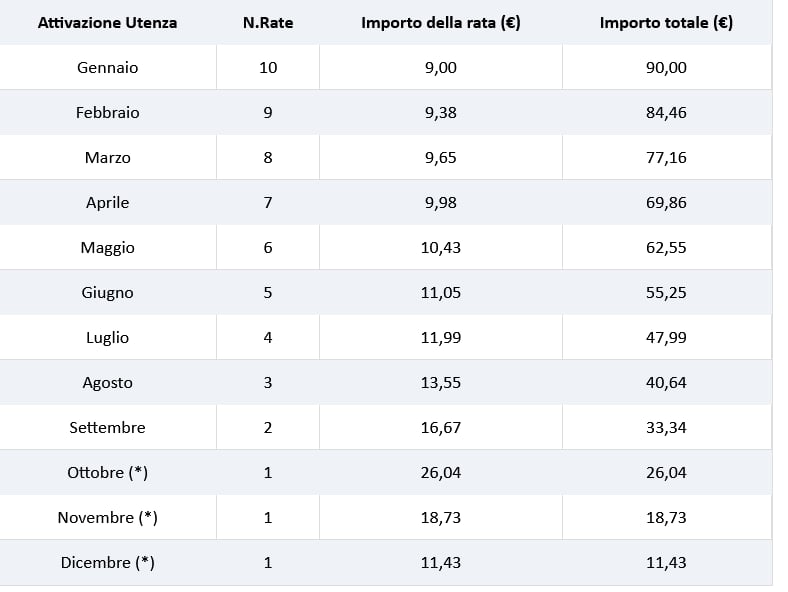788x592 pixels.
Task: Select the Gennaio row label
Action: coord(107,68)
